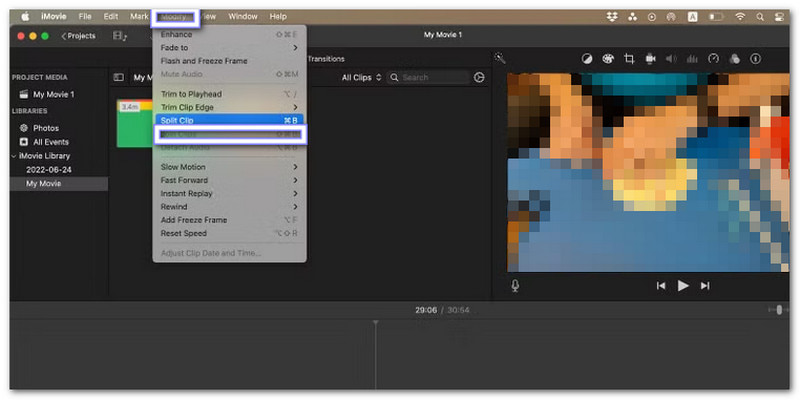This screenshot has width=800, height=400.
Task: Click the clip information icon
Action: coord(757,59)
